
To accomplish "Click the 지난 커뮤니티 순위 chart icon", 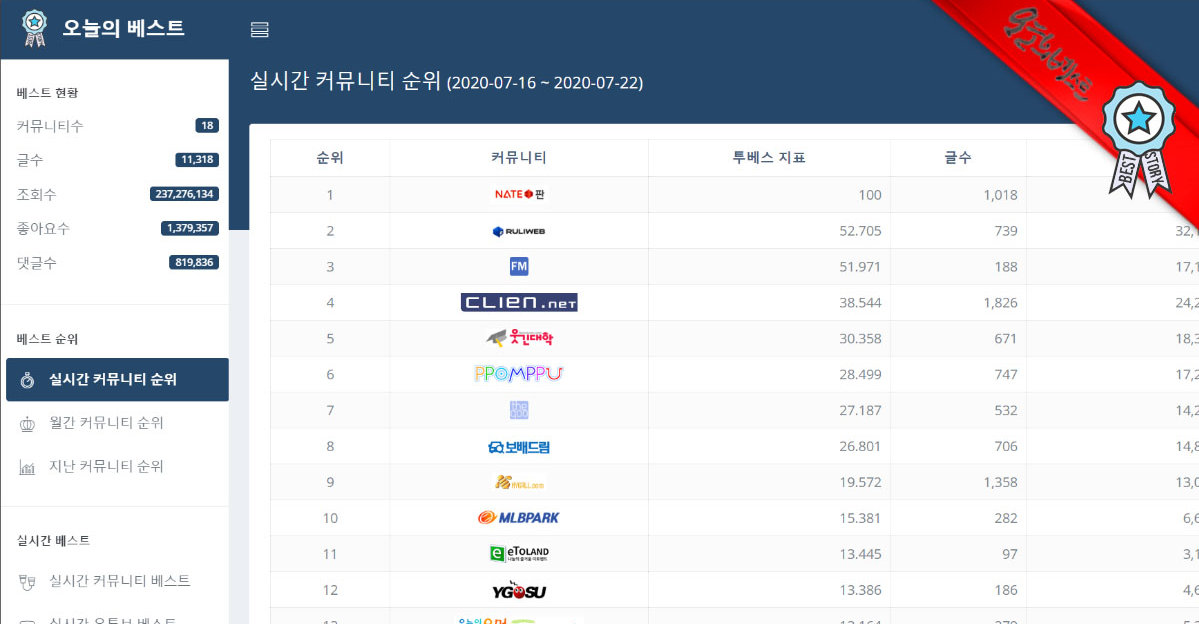I will point(28,467).
